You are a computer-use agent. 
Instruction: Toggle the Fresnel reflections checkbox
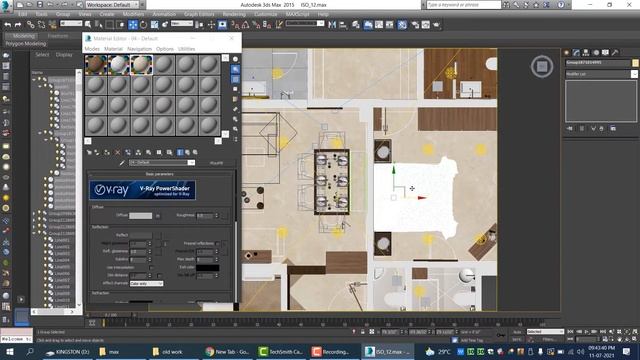tap(218, 243)
